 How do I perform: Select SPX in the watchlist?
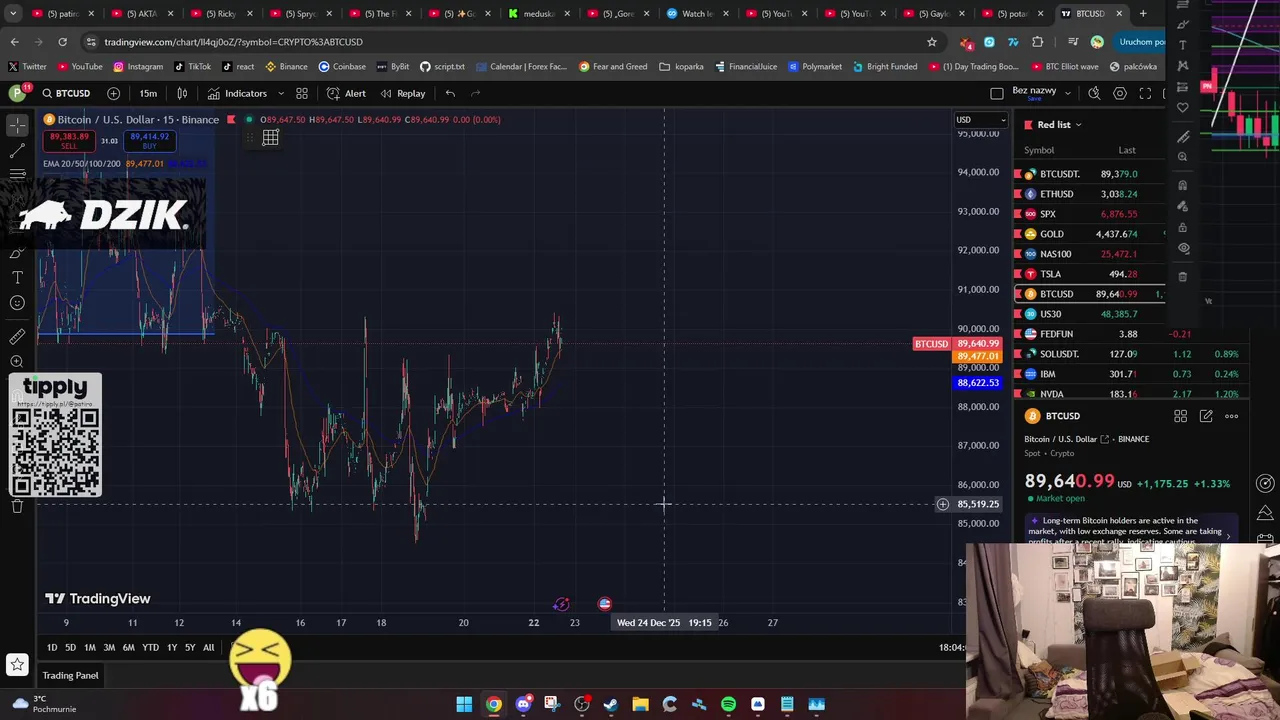1089,214
